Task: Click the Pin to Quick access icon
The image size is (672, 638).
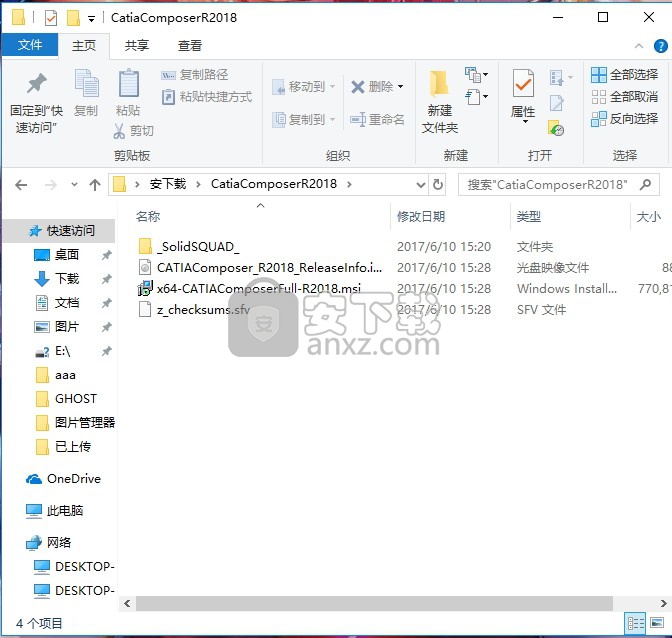Action: 36,83
